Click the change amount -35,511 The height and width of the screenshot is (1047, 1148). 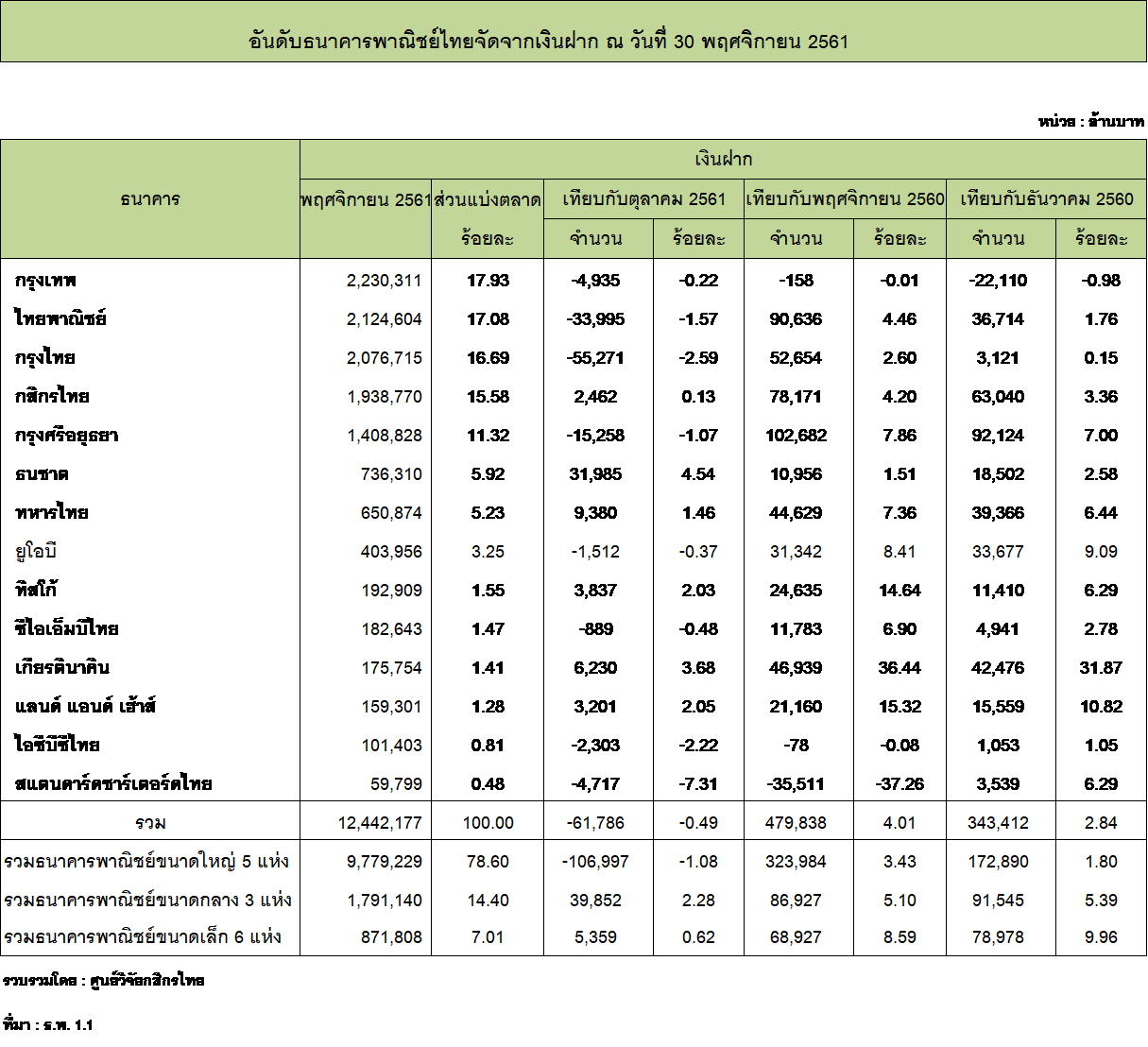point(796,784)
